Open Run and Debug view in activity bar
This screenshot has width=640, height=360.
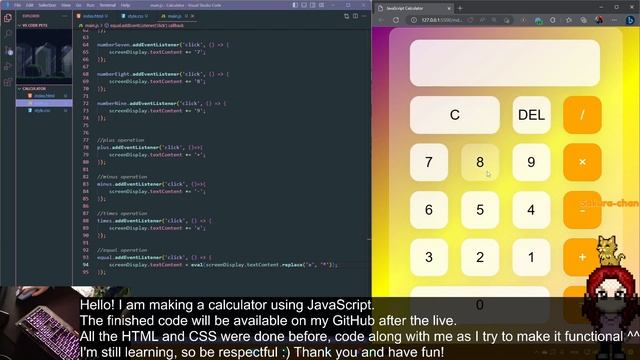8,66
